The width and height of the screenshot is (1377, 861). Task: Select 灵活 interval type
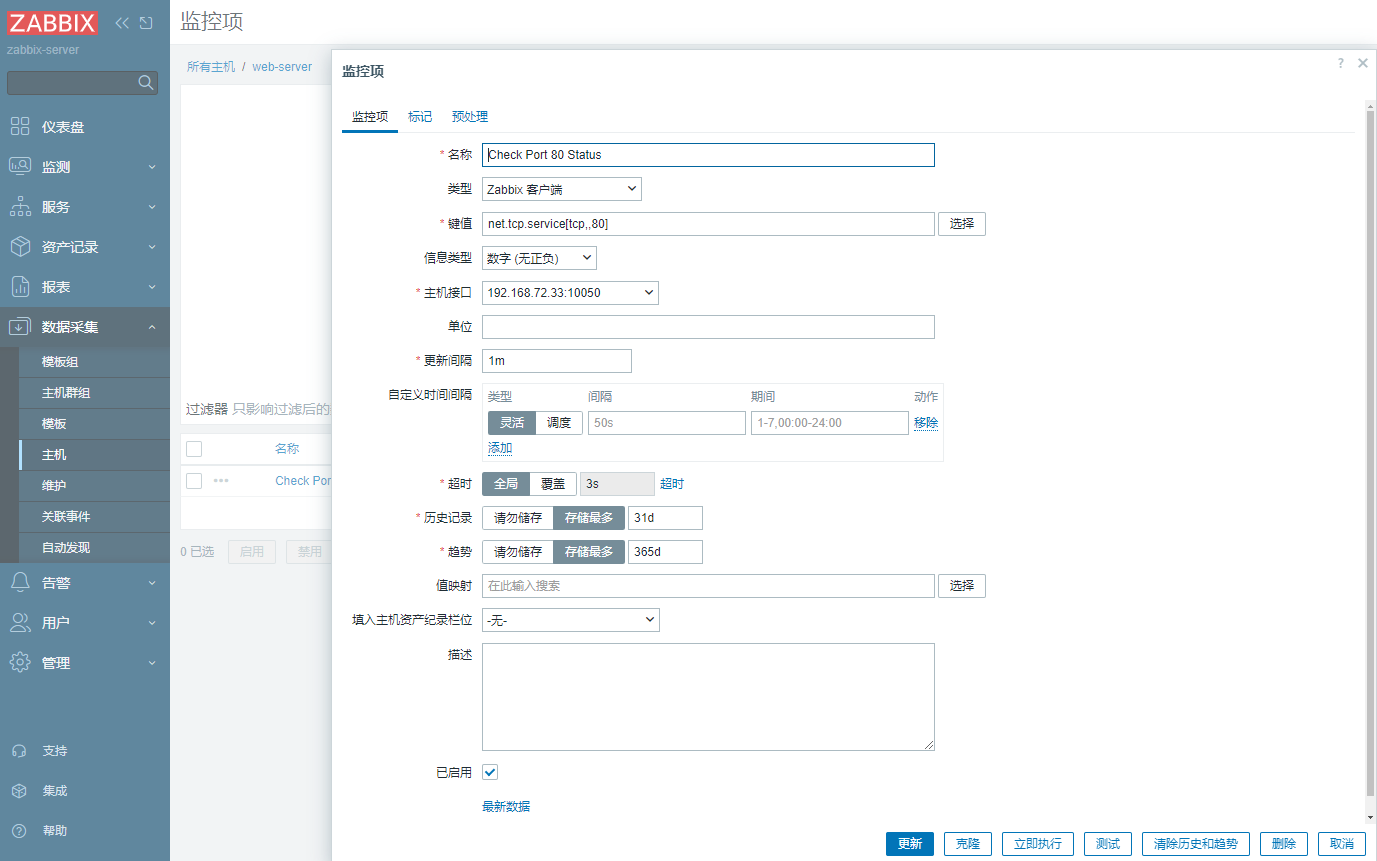click(512, 423)
